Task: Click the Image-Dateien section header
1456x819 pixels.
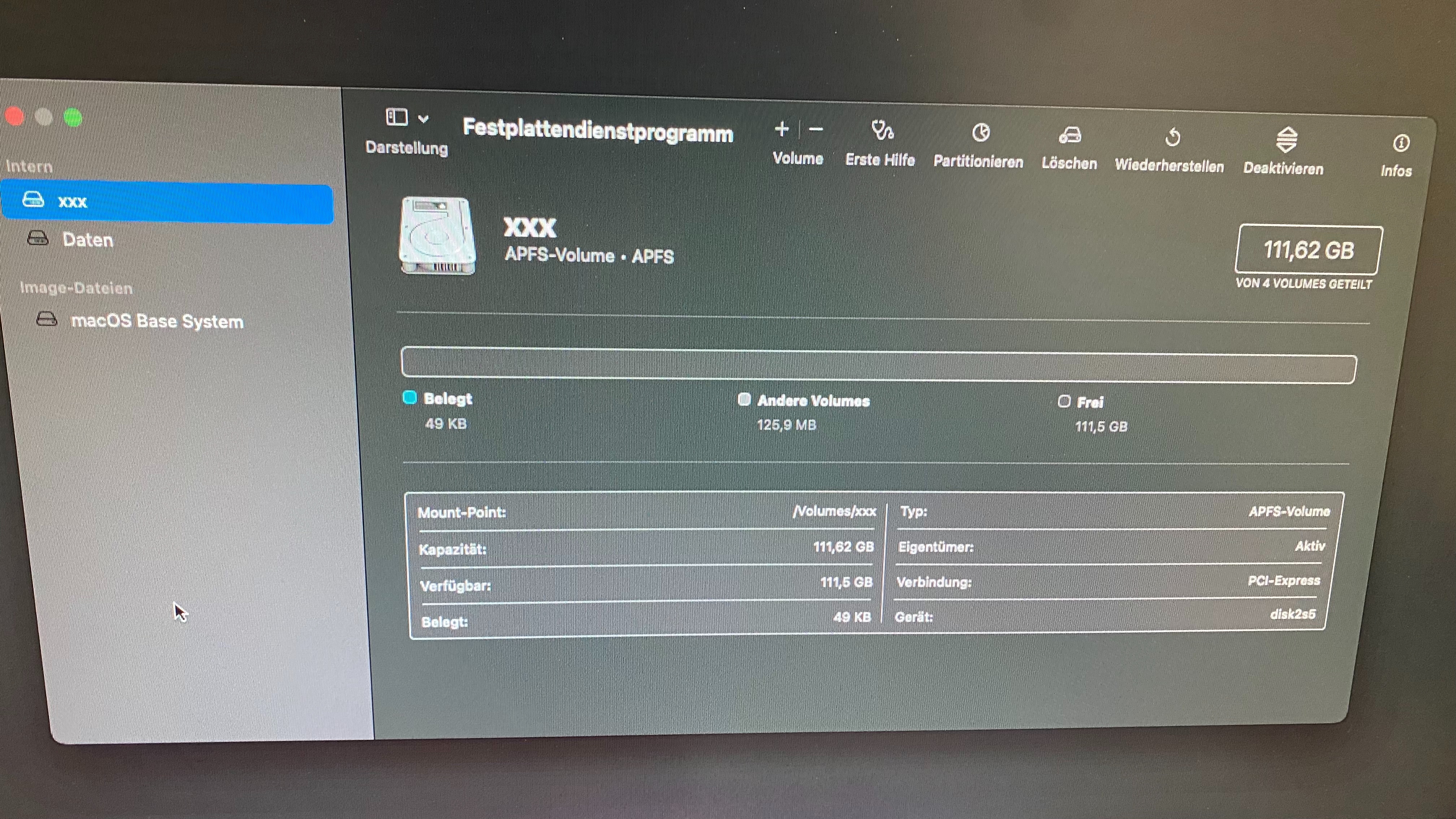Action: coord(76,288)
